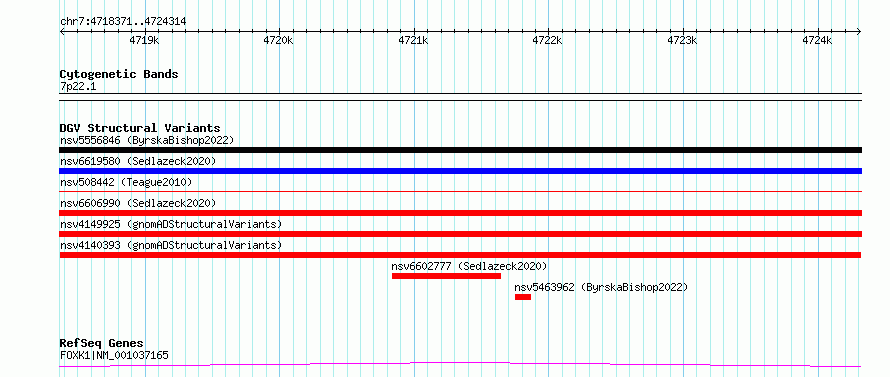Click the 4724k ruler tick label
This screenshot has height=377, width=890.
[x=817, y=40]
